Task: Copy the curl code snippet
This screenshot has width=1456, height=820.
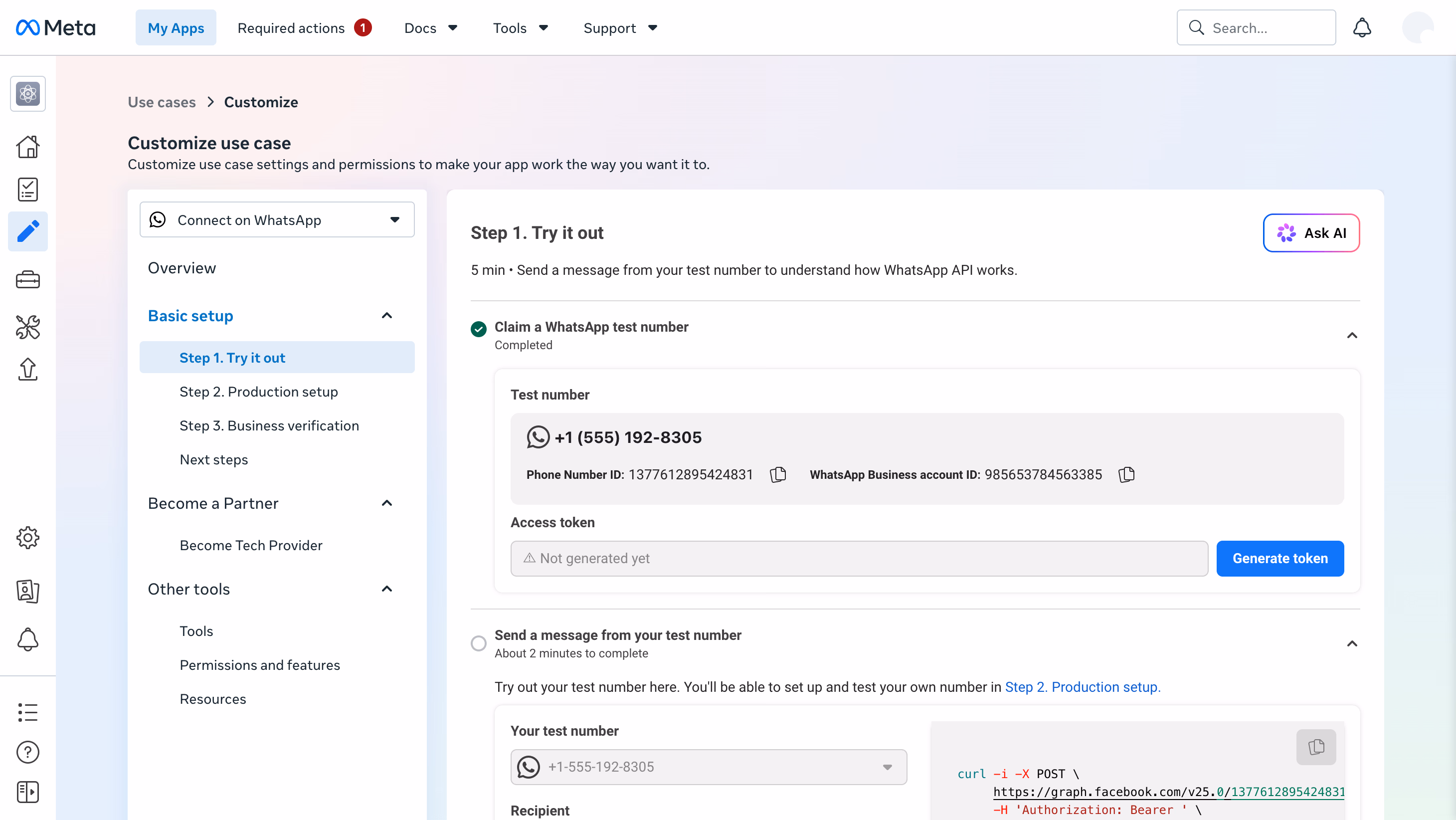Action: coord(1316,747)
